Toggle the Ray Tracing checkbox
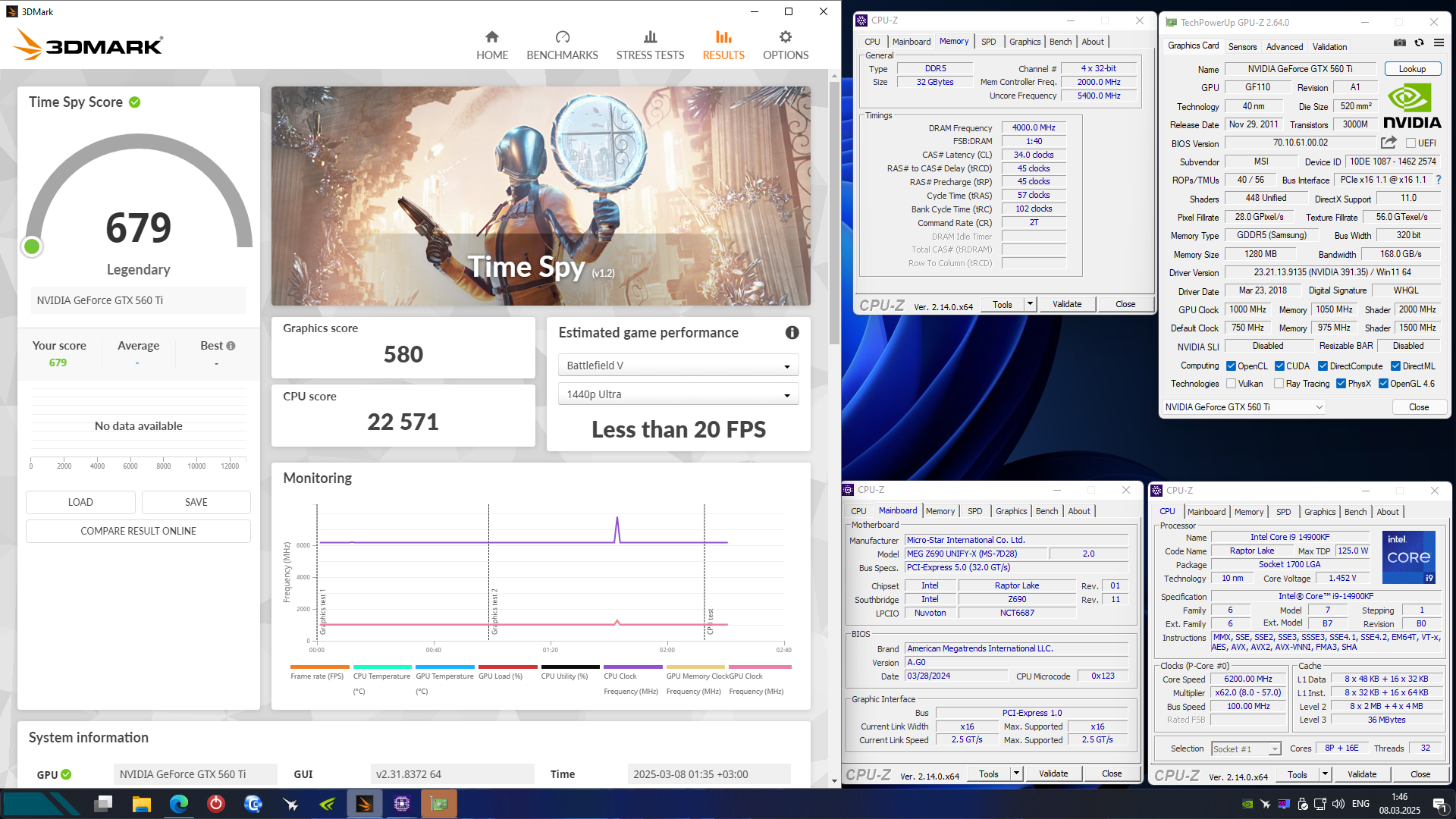The image size is (1456, 819). [1279, 384]
